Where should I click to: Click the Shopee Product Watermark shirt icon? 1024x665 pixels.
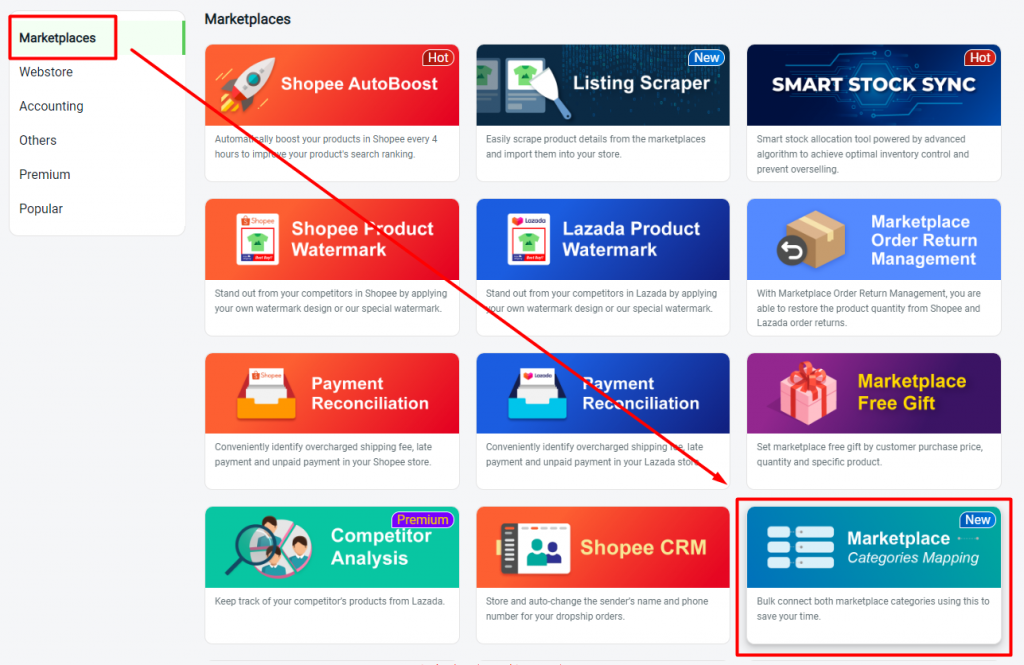pos(257,239)
